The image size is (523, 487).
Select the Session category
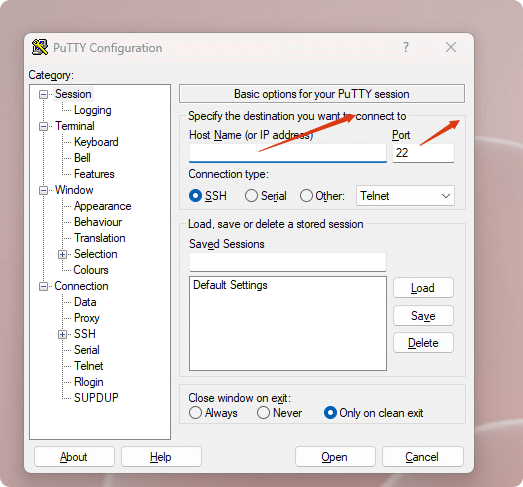pyautogui.click(x=73, y=94)
